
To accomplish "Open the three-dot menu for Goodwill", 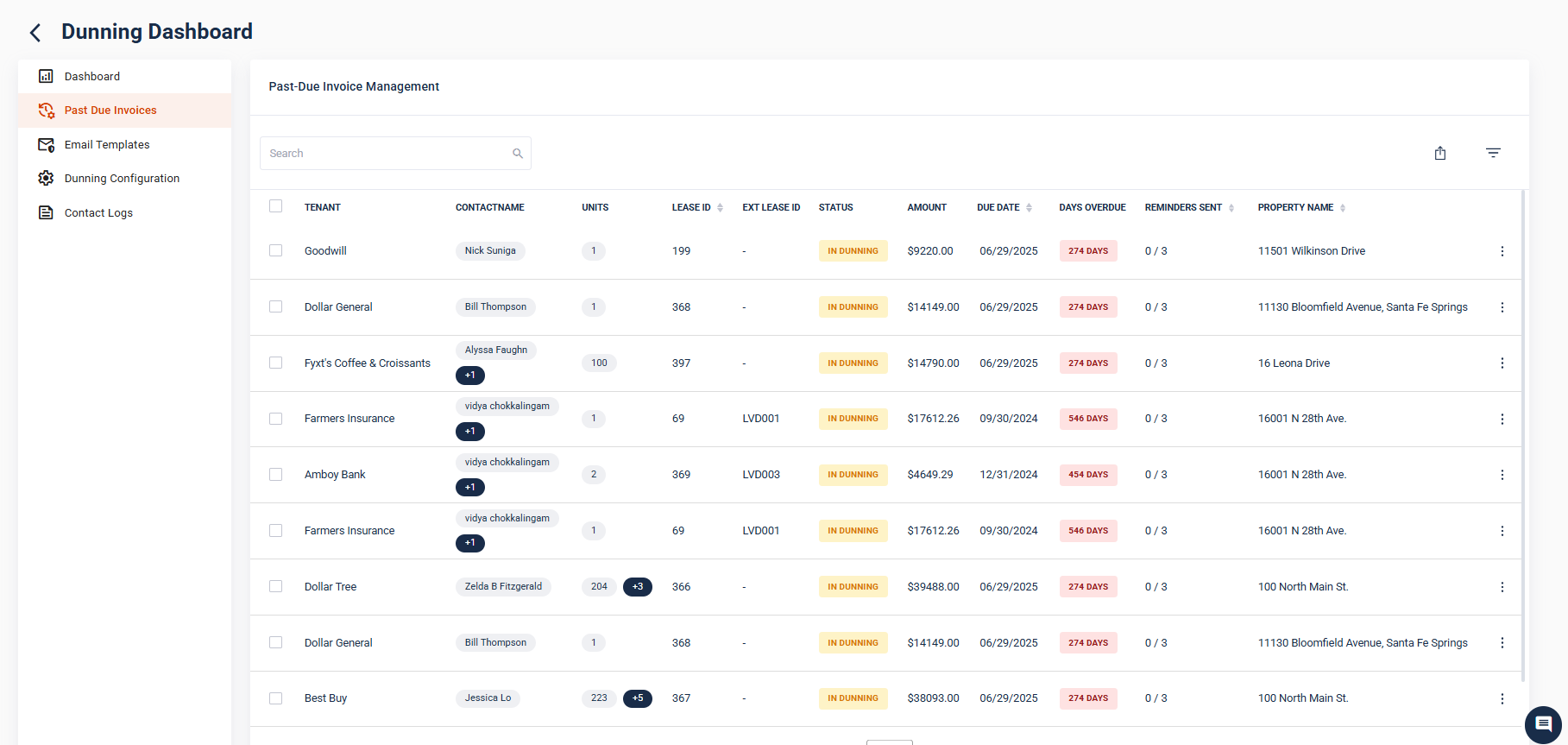I will [x=1502, y=251].
